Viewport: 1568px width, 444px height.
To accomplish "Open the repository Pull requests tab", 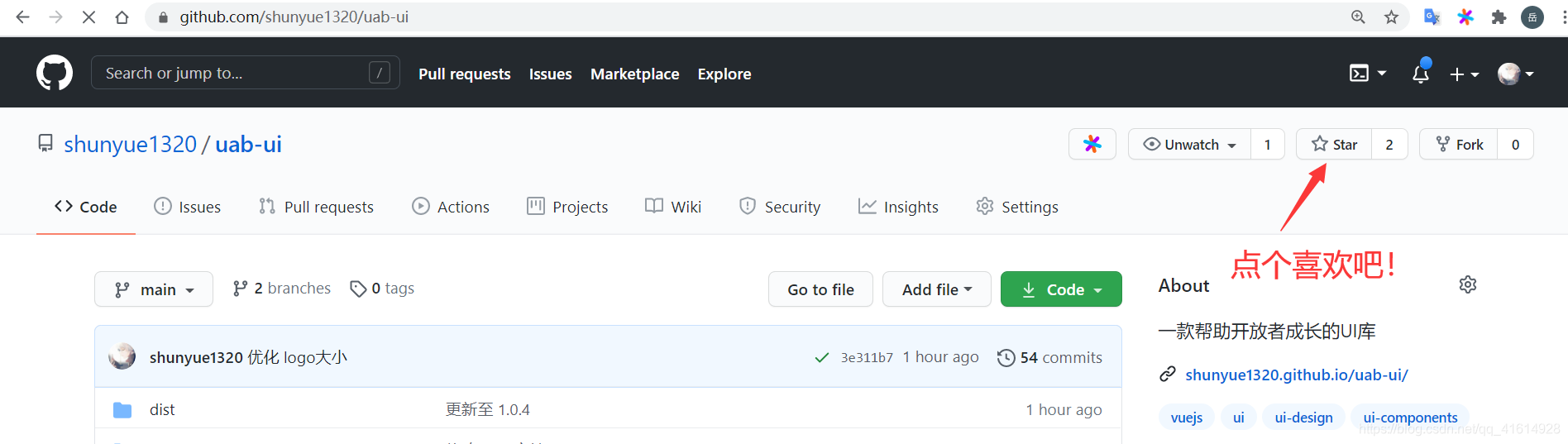I will [x=316, y=207].
